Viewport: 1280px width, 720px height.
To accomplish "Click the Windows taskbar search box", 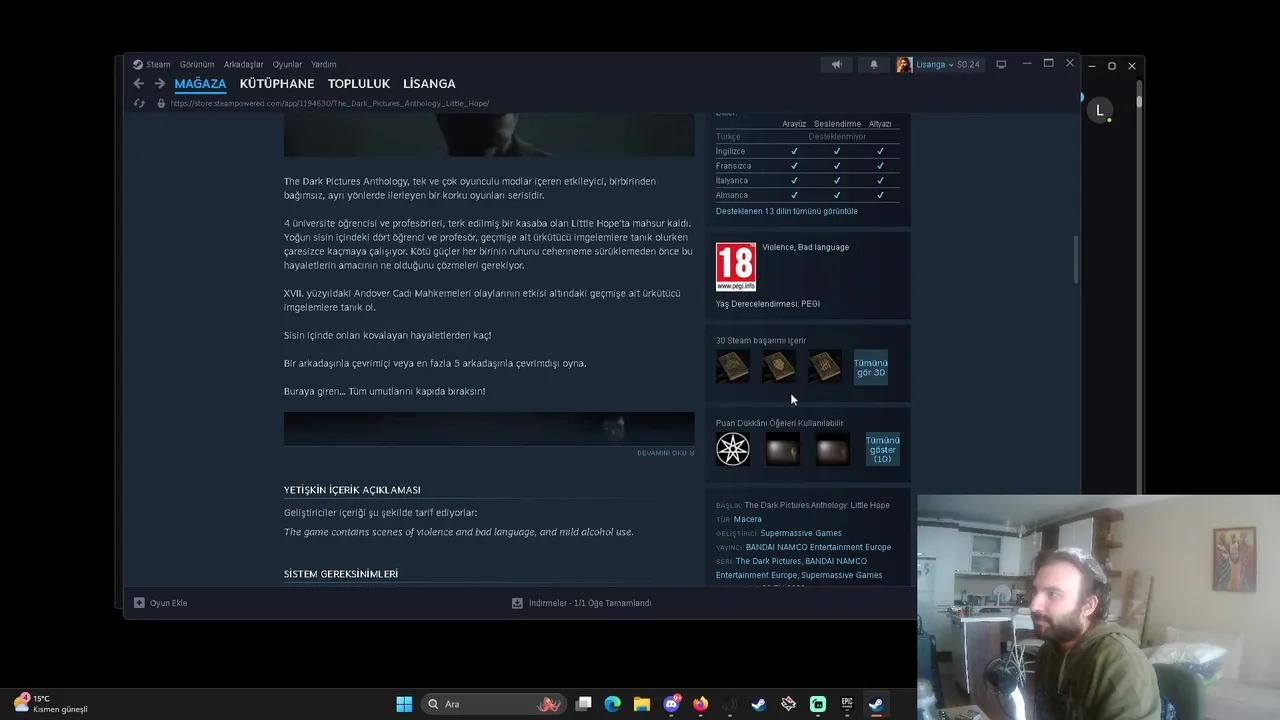I will [x=492, y=704].
